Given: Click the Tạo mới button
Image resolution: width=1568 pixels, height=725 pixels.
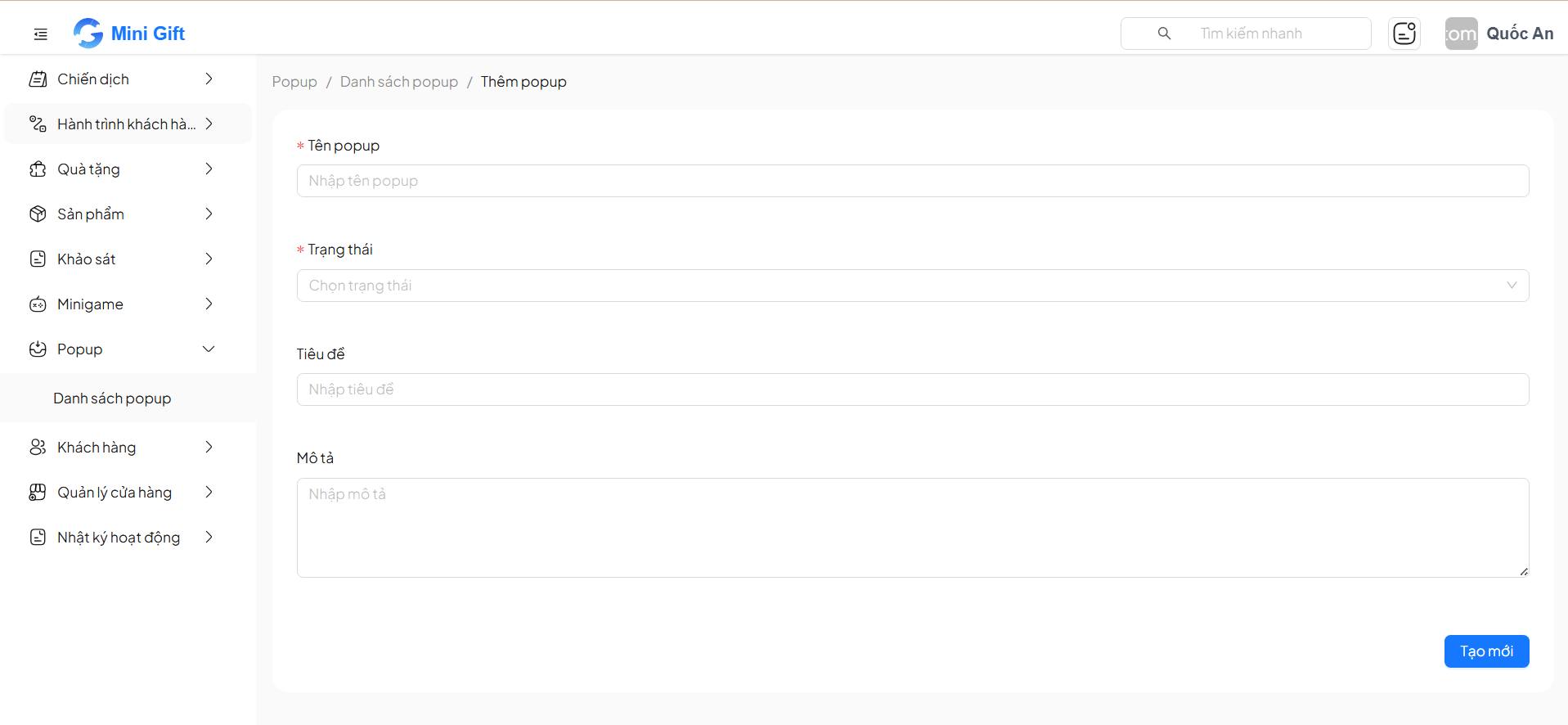Looking at the screenshot, I should coord(1486,651).
